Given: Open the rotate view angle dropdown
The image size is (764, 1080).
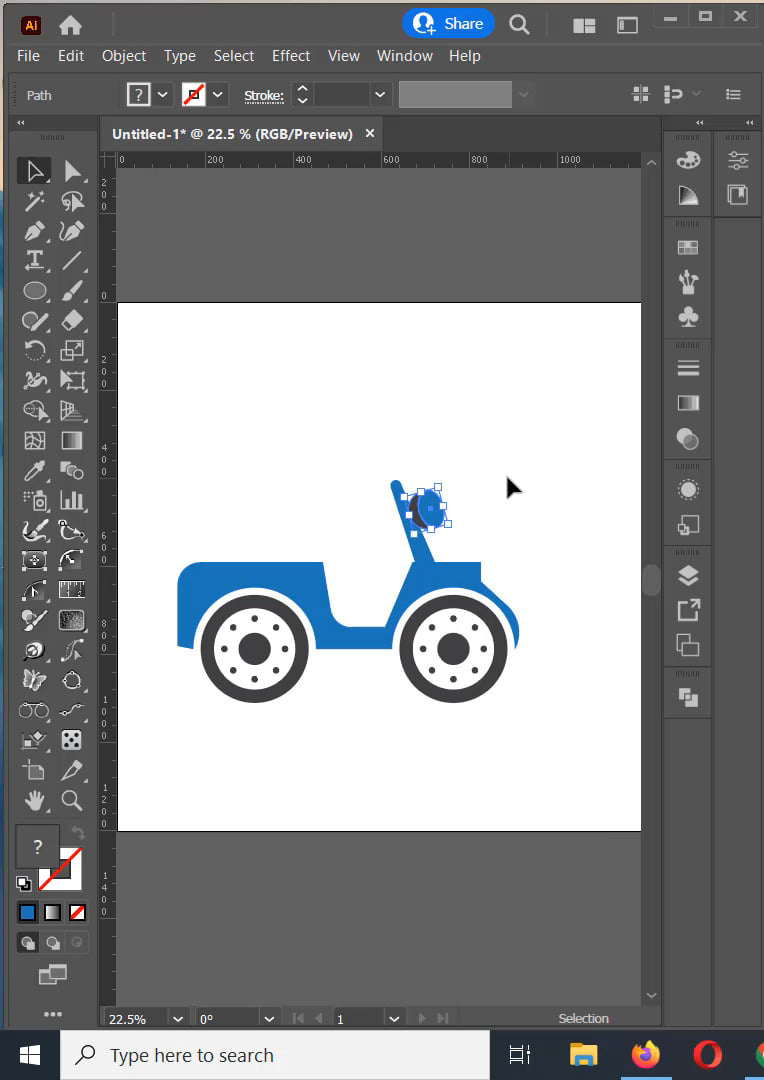Looking at the screenshot, I should click(269, 1019).
